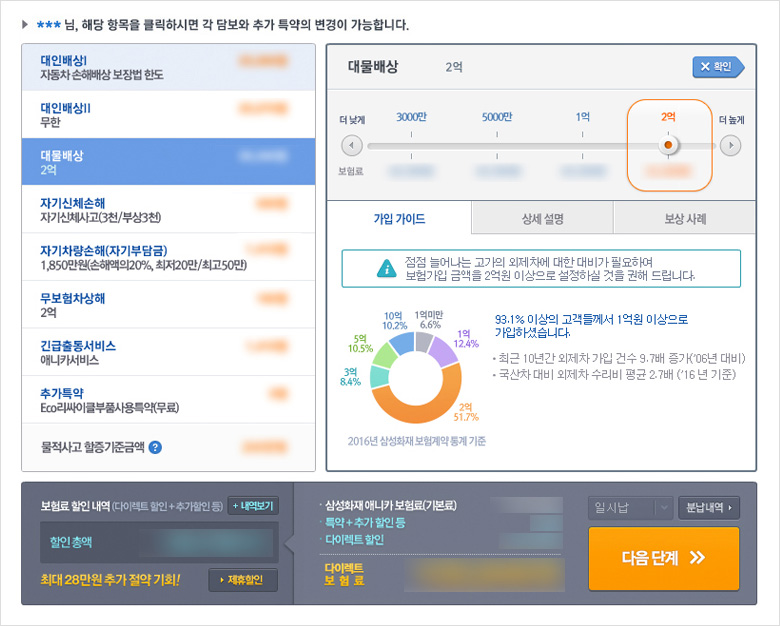Expand the 내역보기 discount details

pyautogui.click(x=253, y=506)
